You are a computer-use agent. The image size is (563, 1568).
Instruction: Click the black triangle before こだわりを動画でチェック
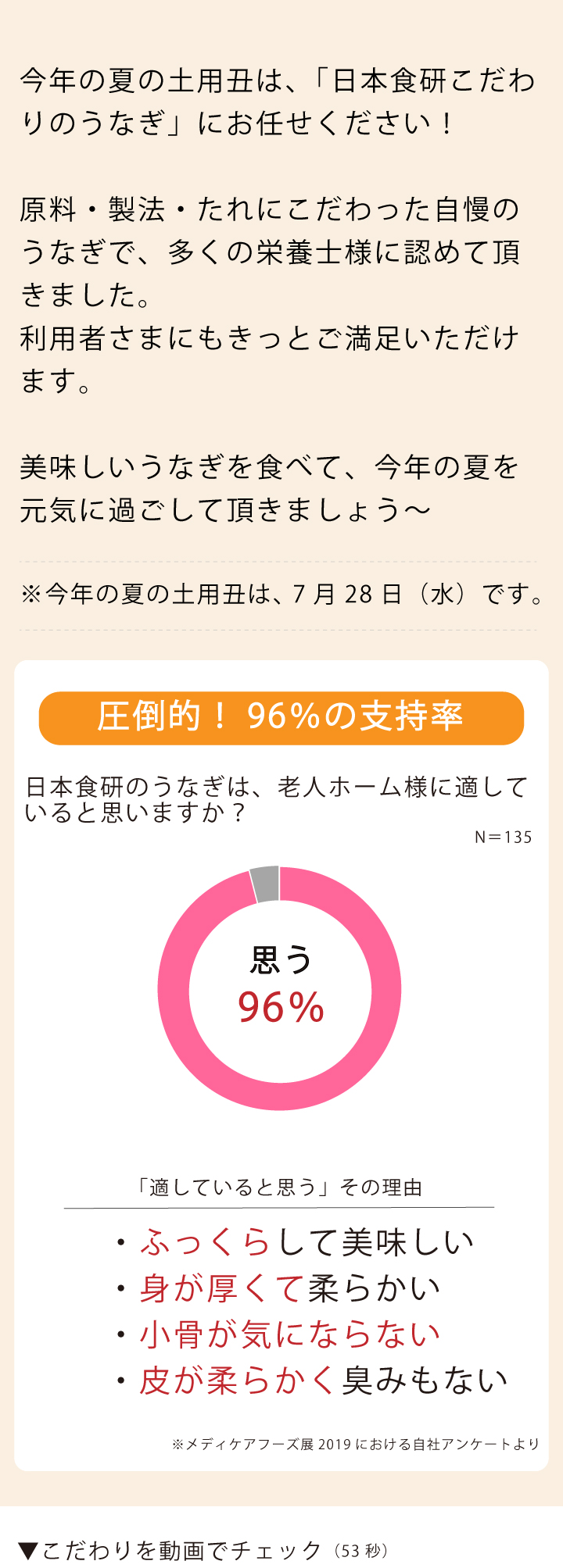tap(28, 1550)
